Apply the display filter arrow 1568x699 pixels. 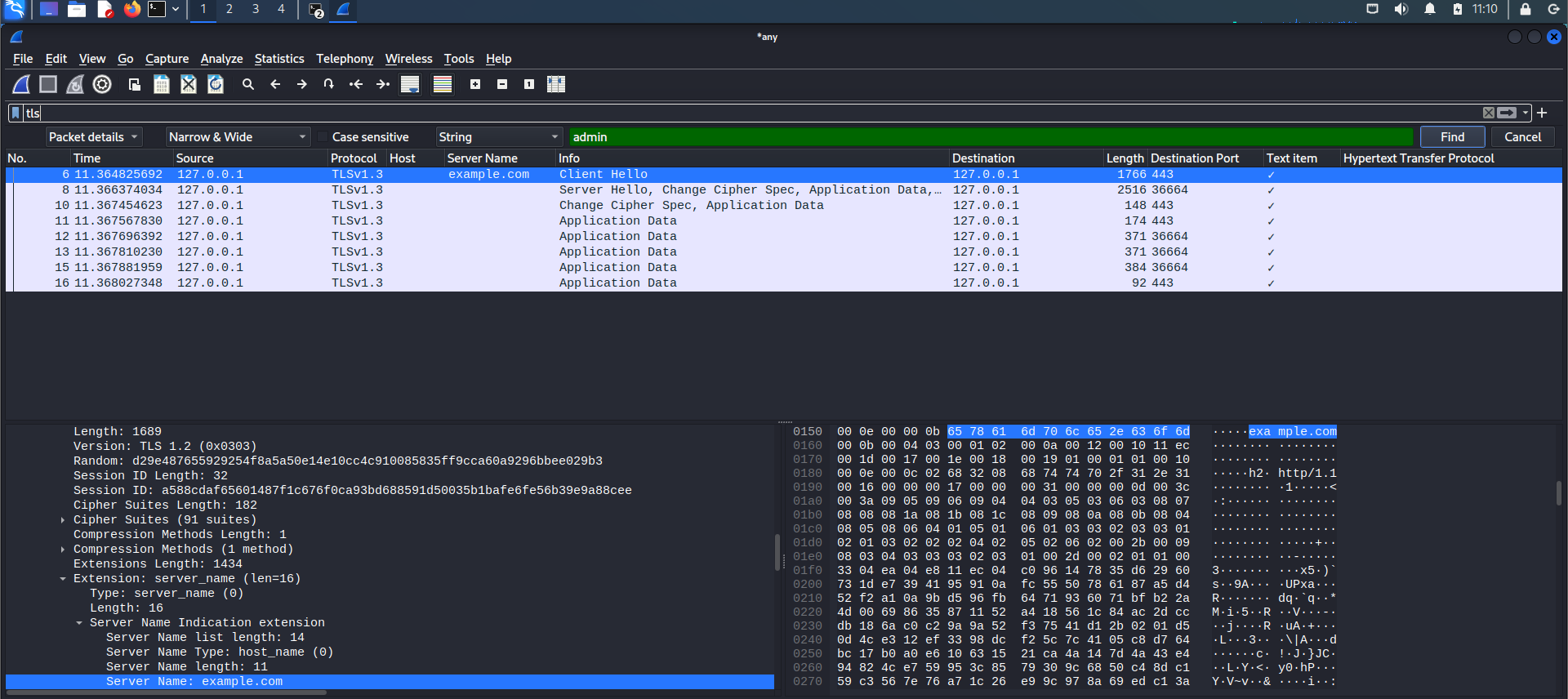coord(1507,114)
